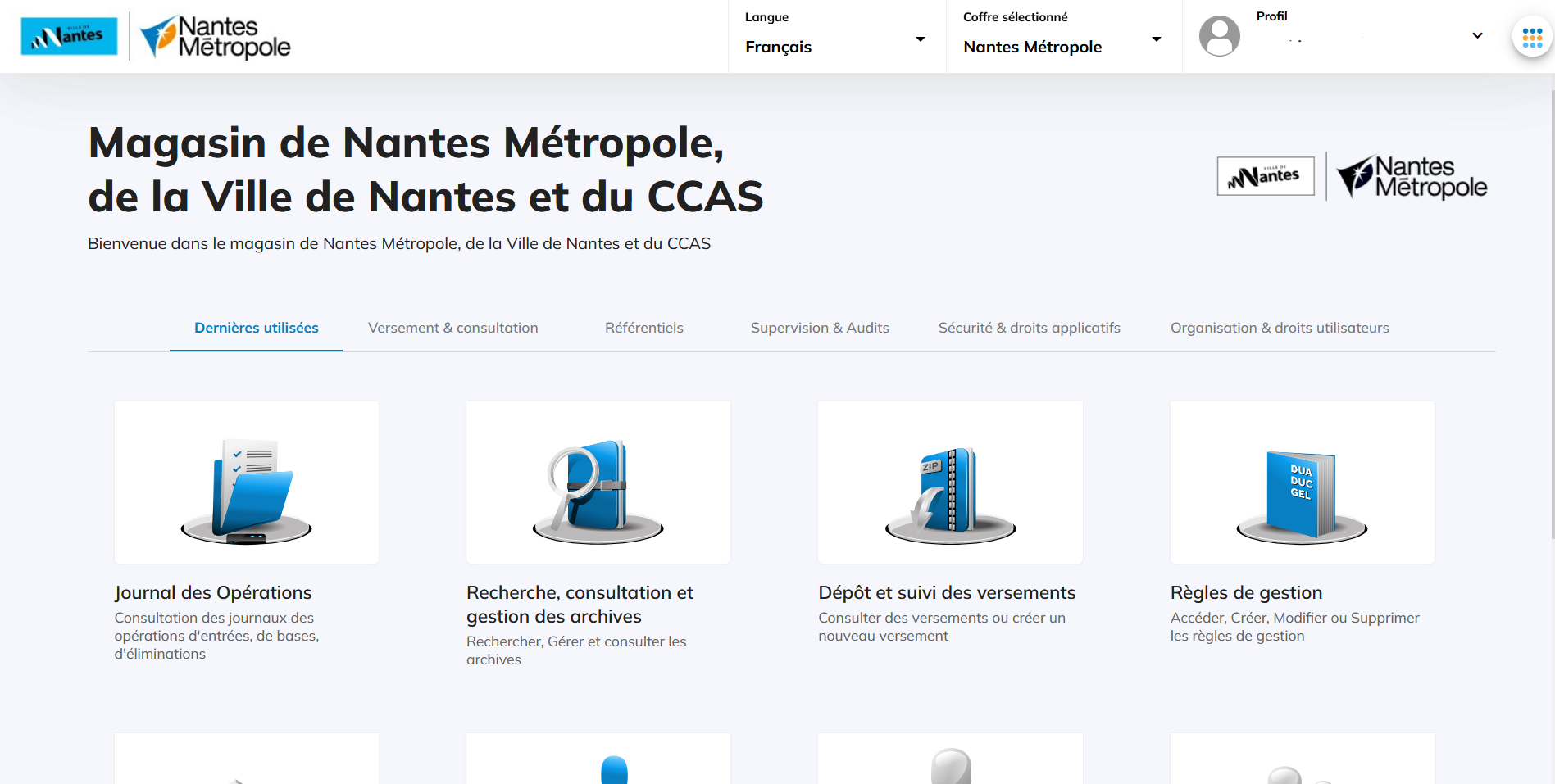The image size is (1555, 784).
Task: Click the Nantes Métropole header logo
Action: [216, 38]
